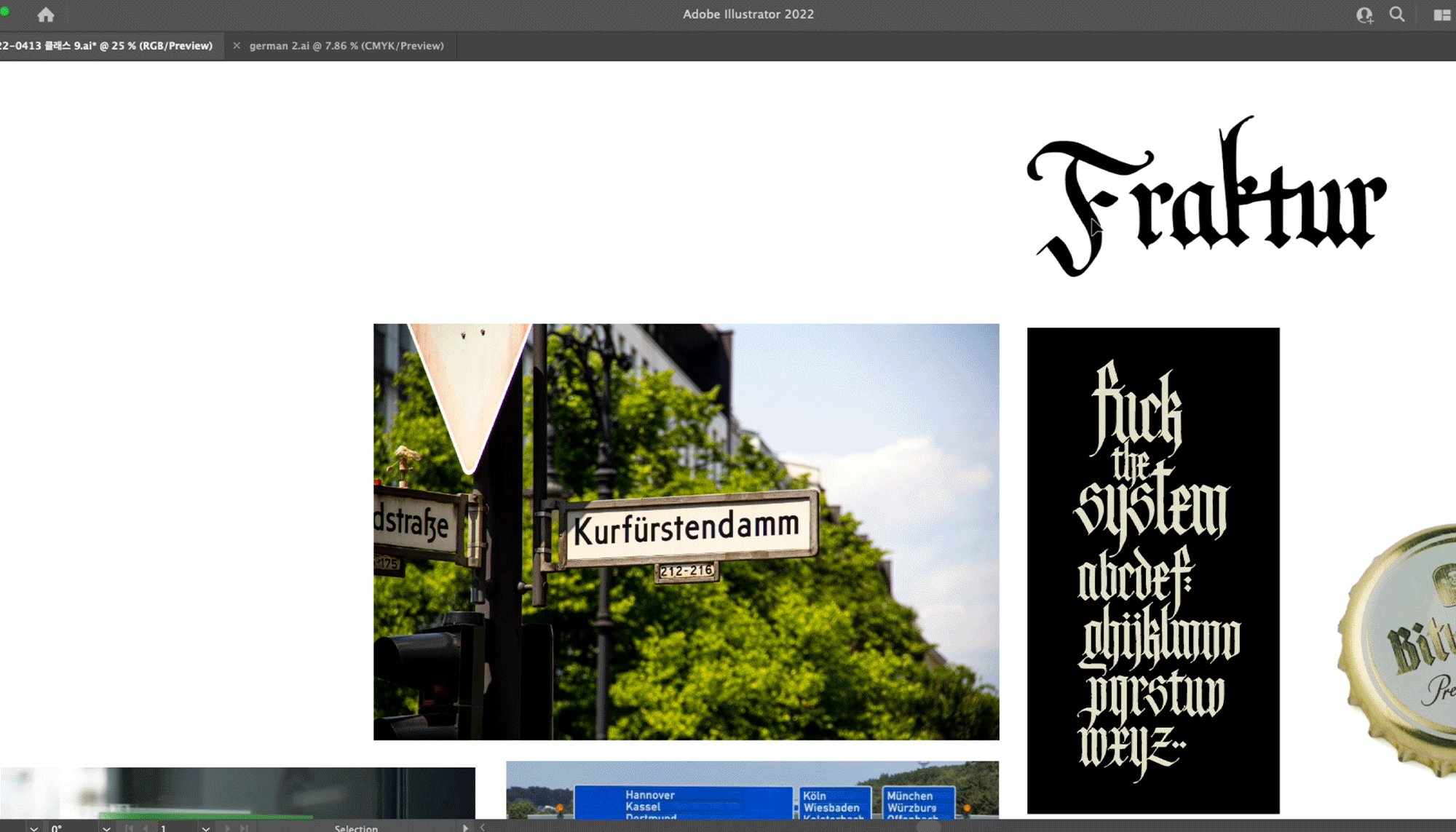Viewport: 1456px width, 832px height.
Task: Go to the last artboard
Action: (244, 828)
